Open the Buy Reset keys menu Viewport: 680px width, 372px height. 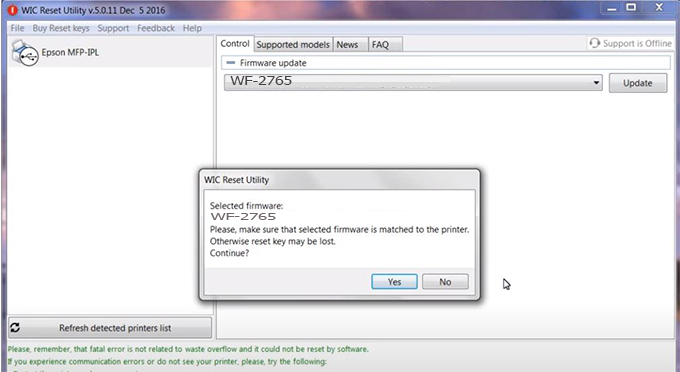click(x=61, y=28)
